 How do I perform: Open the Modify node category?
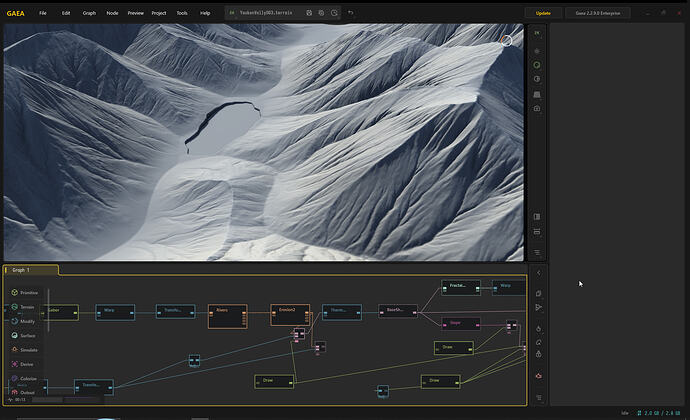point(23,321)
